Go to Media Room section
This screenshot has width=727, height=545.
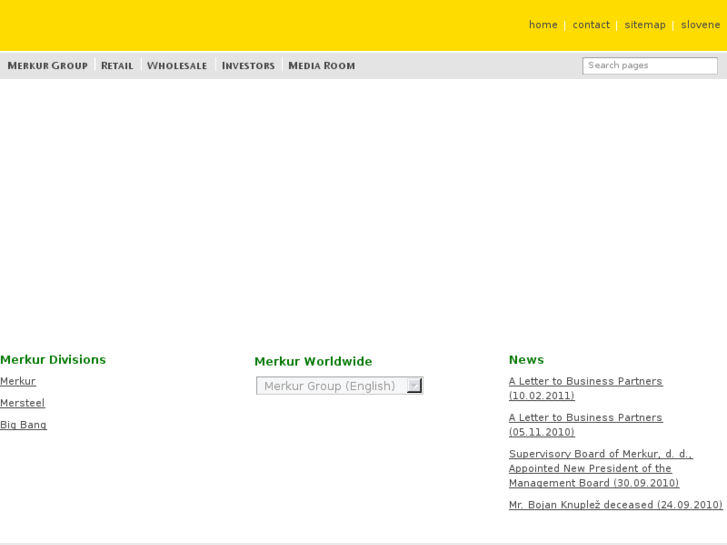point(322,65)
